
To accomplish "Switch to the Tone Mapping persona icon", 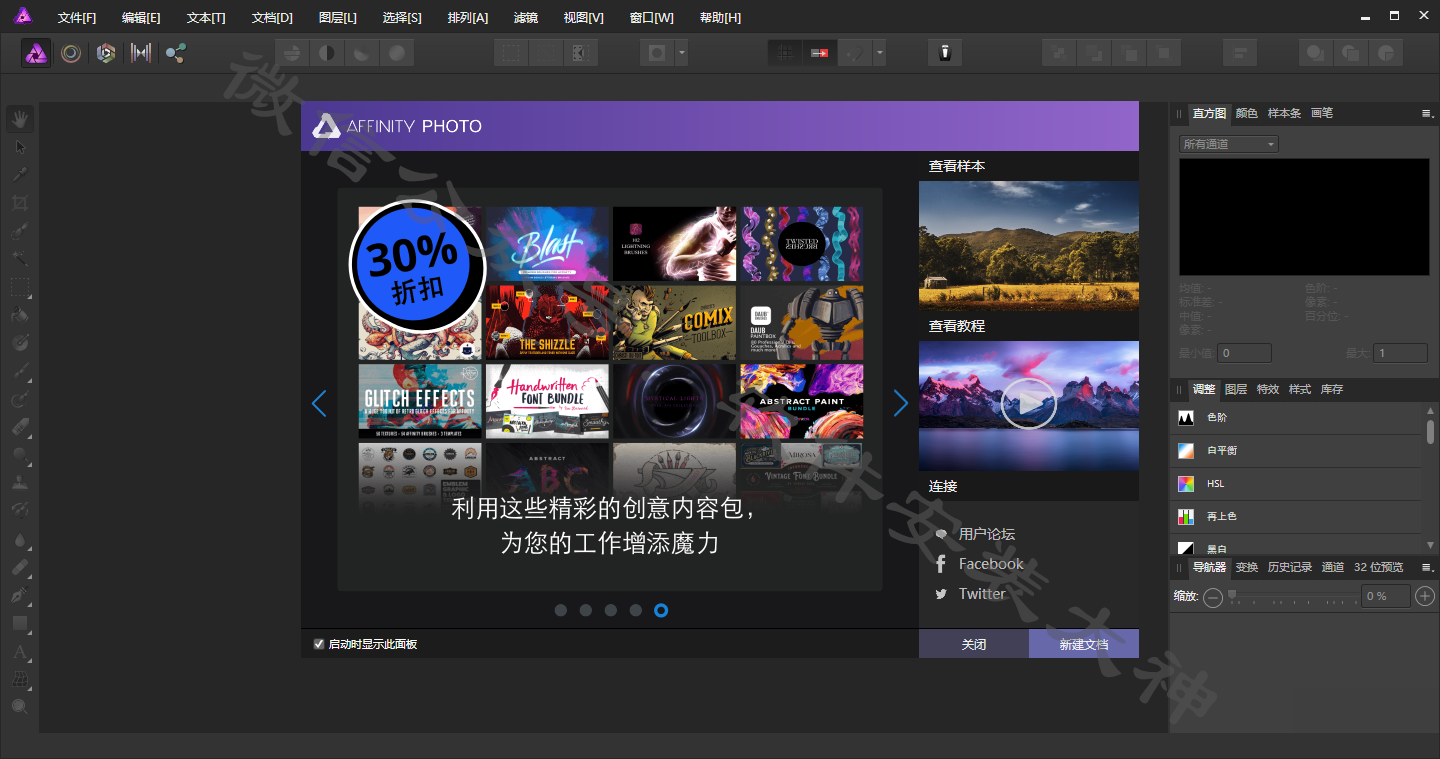I will coord(141,53).
